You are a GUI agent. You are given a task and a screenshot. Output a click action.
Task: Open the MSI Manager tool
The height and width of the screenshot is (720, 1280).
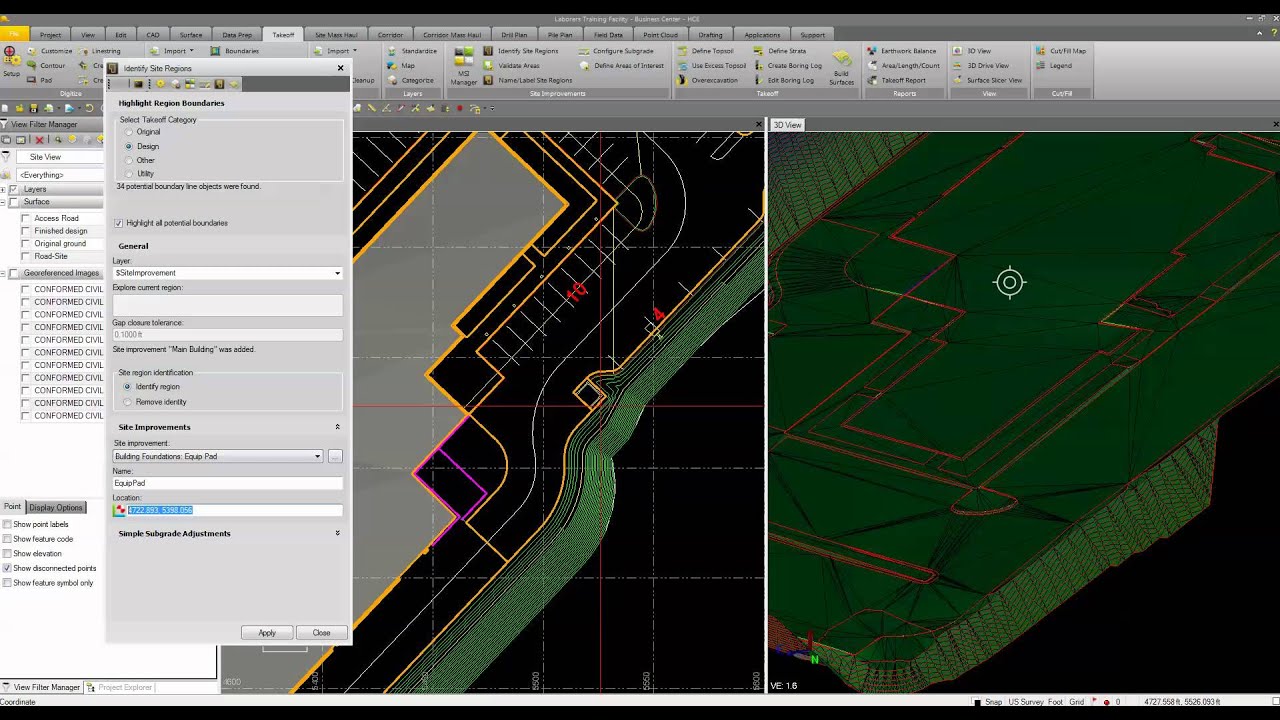pos(463,66)
